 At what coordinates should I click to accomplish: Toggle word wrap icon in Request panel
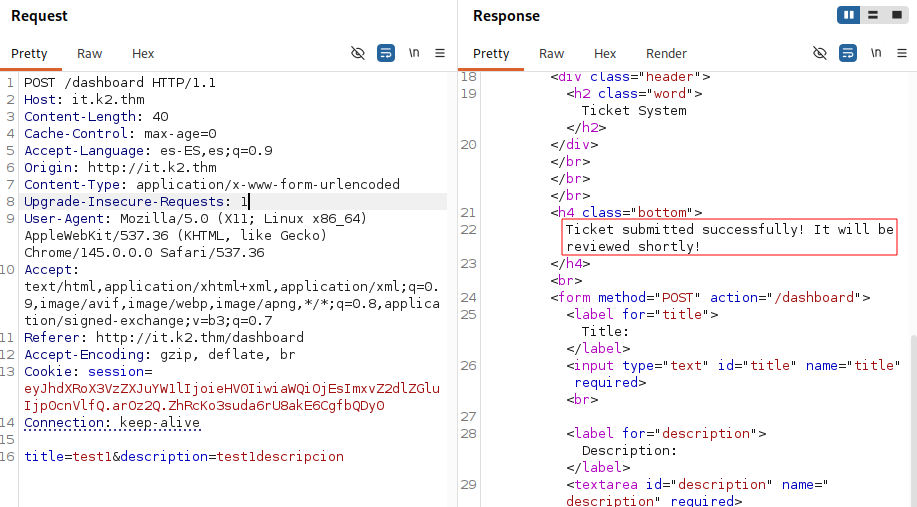(386, 53)
